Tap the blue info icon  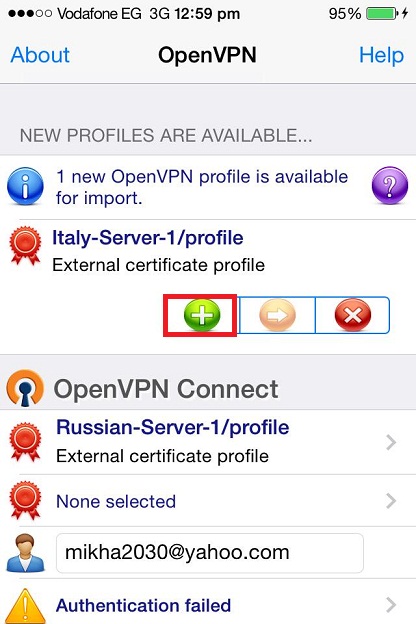25,186
